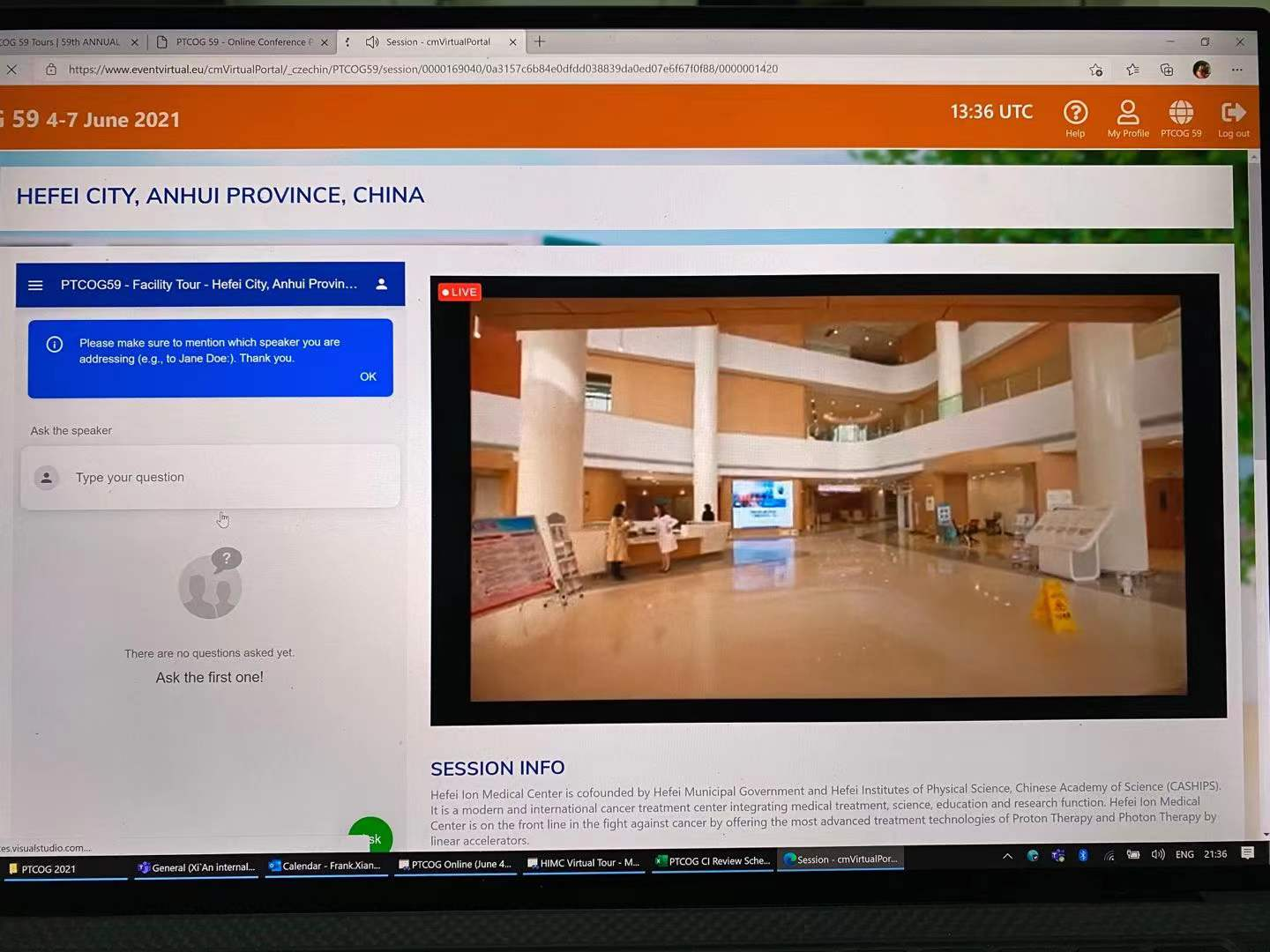Click the browser profile avatar
Image resolution: width=1270 pixels, height=952 pixels.
tap(1201, 70)
